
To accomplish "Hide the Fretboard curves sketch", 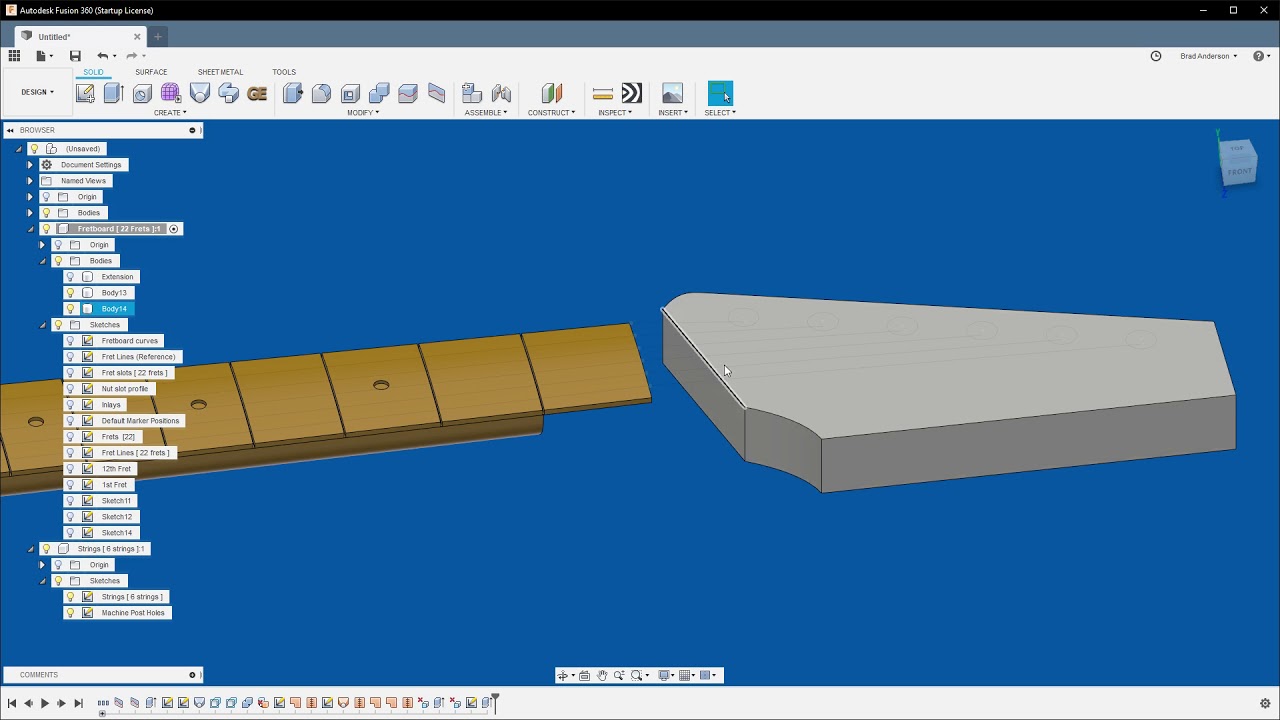I will (70, 341).
